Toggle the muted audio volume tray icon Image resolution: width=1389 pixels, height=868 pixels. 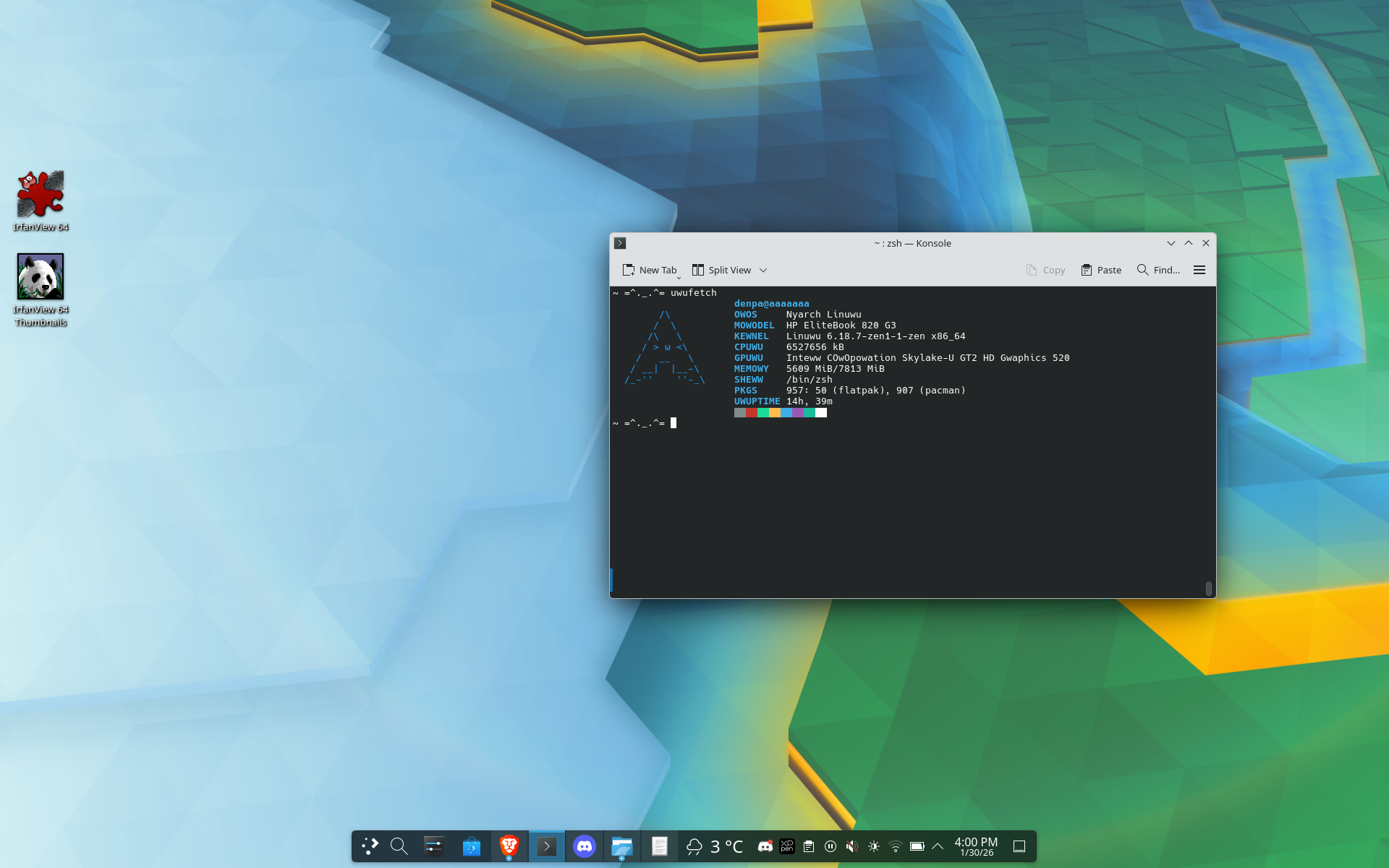coord(852,846)
